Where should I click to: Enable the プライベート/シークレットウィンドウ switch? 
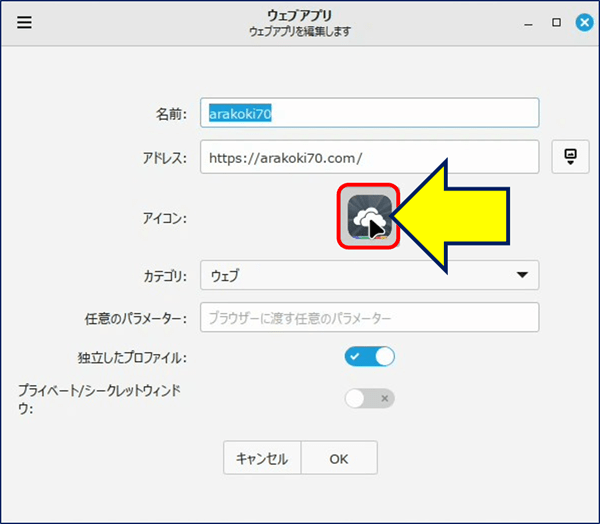370,398
